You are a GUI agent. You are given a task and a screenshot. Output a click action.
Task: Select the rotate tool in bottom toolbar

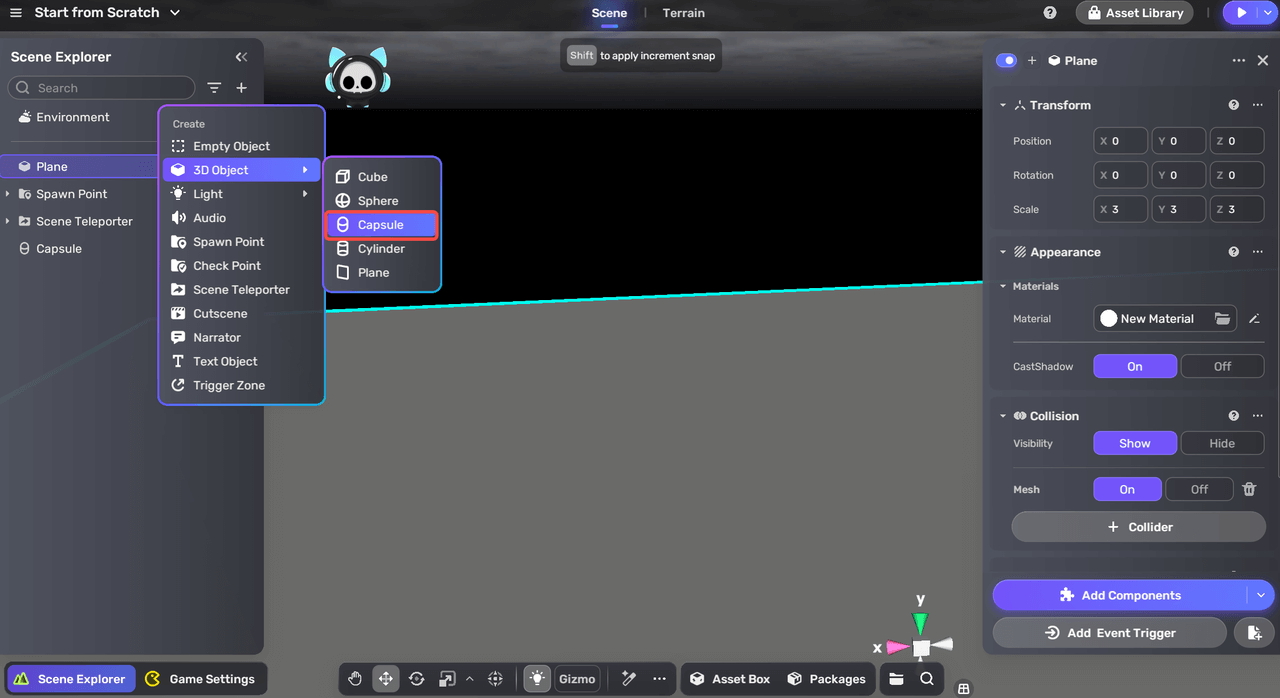pos(417,679)
